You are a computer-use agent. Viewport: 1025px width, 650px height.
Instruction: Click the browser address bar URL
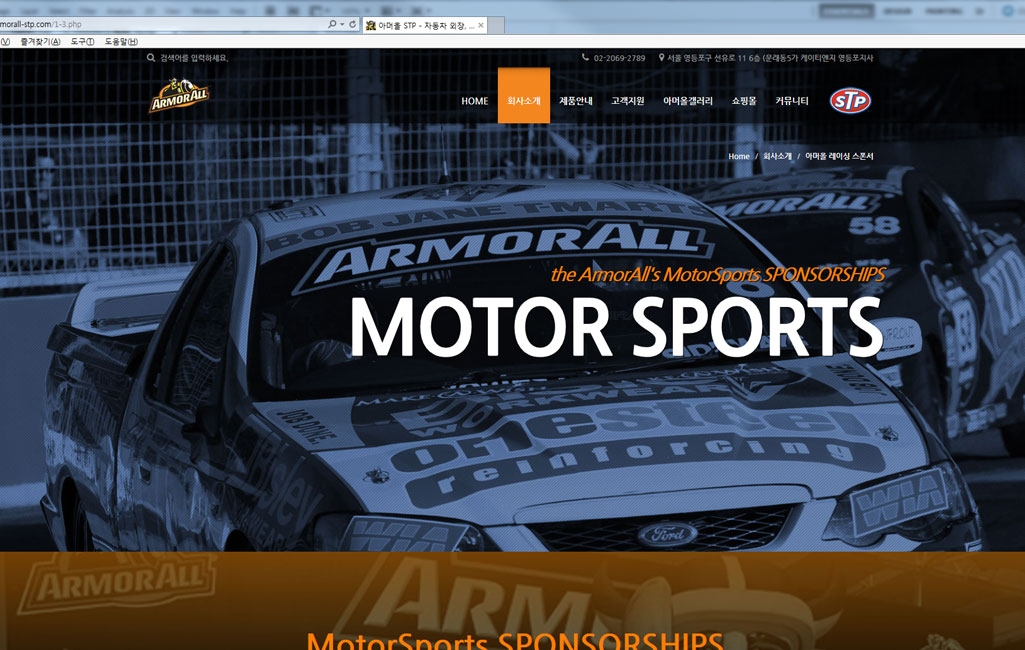point(41,24)
